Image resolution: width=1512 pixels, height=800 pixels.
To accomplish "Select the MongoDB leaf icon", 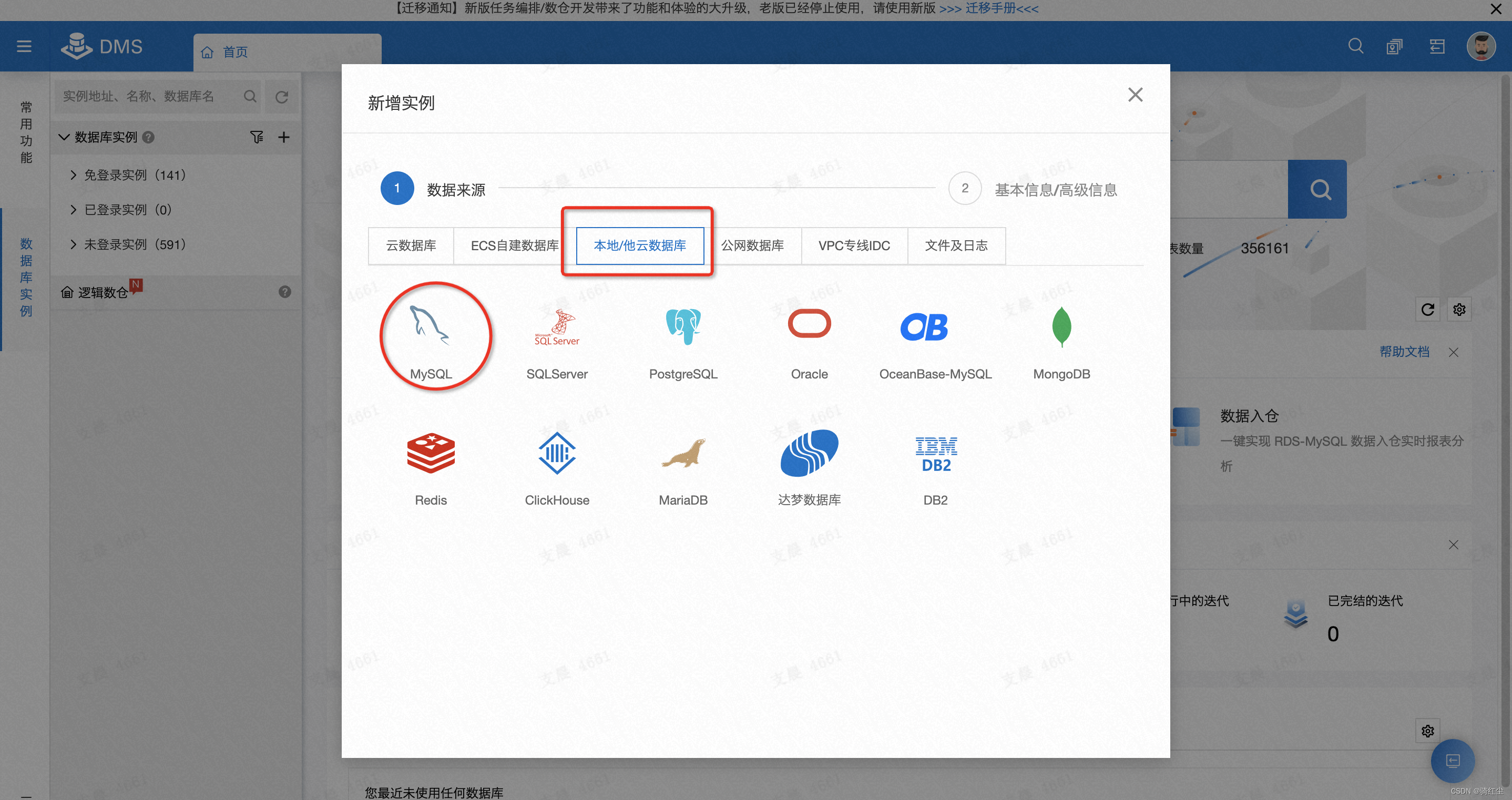I will [1061, 326].
